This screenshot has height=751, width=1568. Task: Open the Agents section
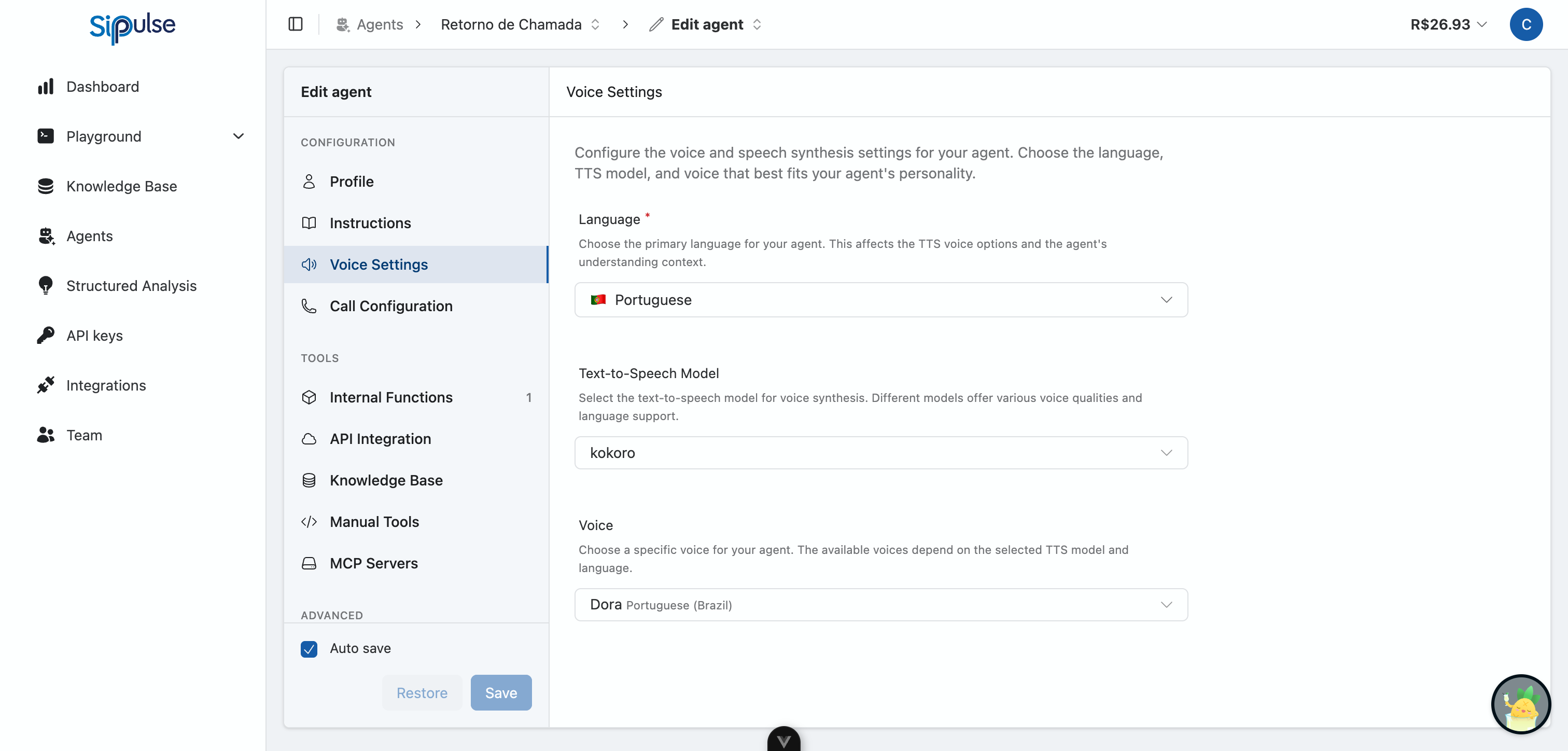(90, 237)
